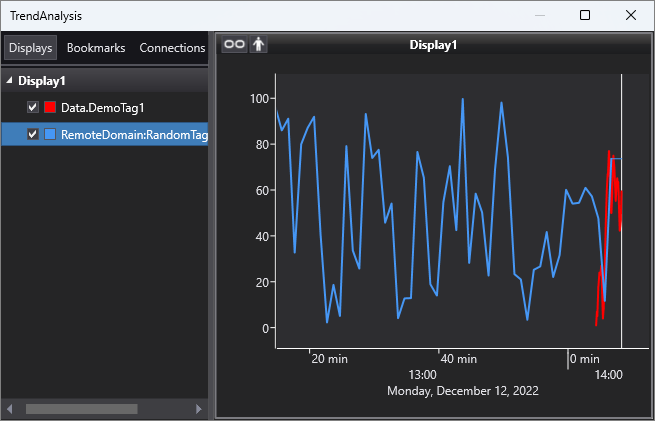Select the RemoteDomain:RandomTag tag name

click(x=134, y=134)
